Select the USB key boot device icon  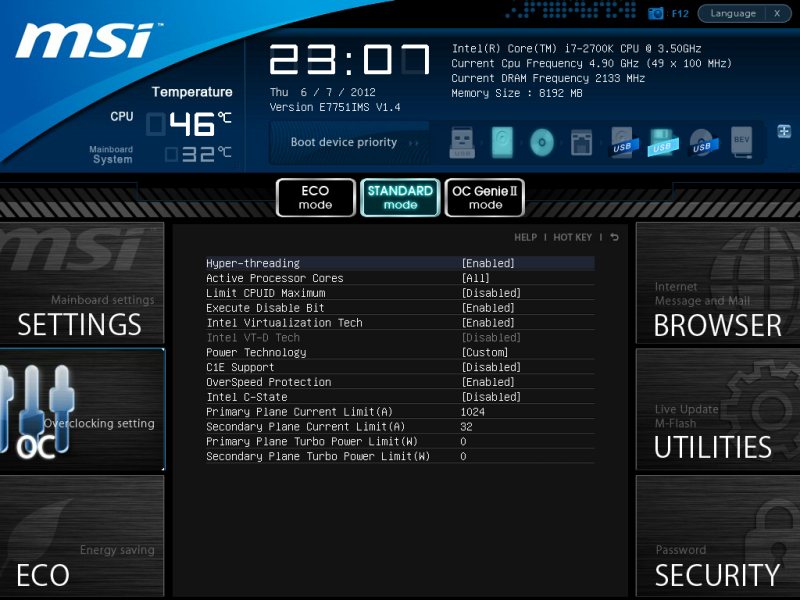click(x=462, y=142)
